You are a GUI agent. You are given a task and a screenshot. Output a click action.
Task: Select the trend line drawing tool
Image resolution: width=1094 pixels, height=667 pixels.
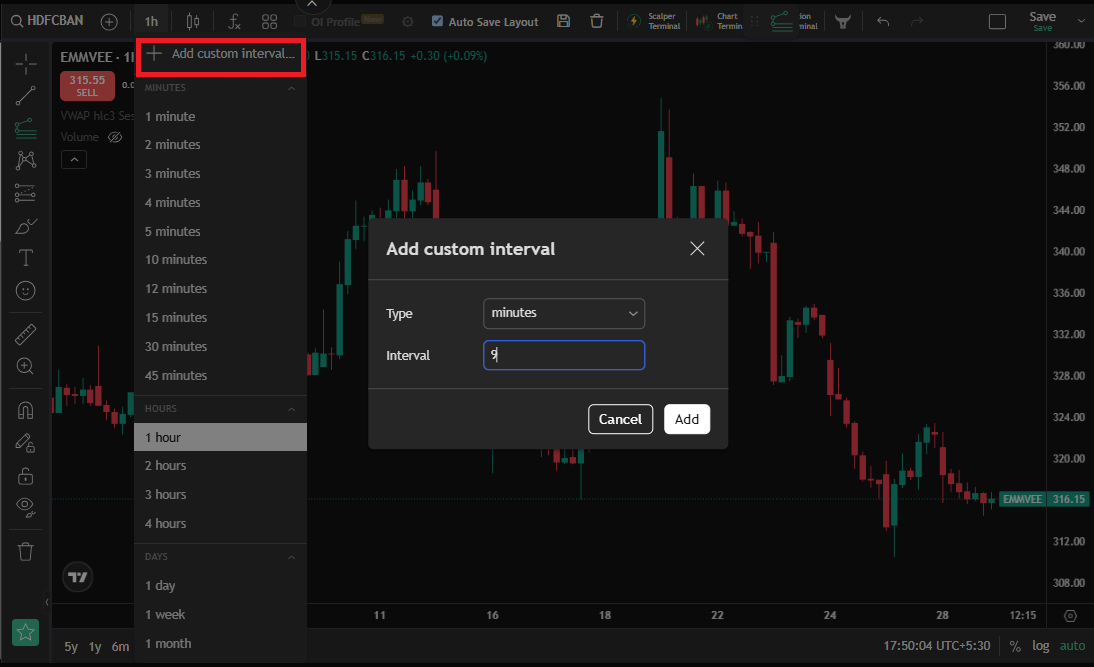26,96
